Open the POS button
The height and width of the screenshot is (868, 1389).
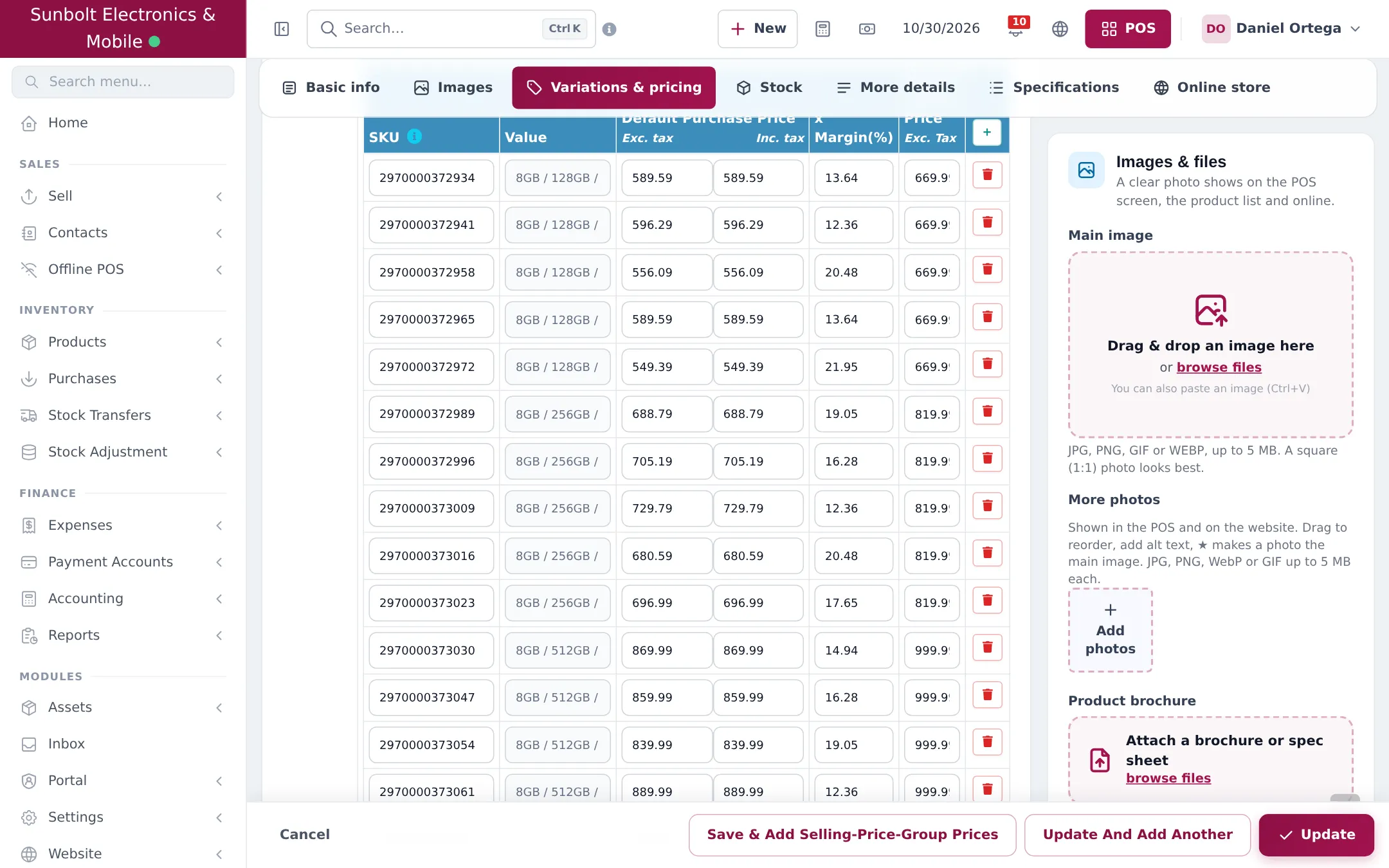point(1128,29)
